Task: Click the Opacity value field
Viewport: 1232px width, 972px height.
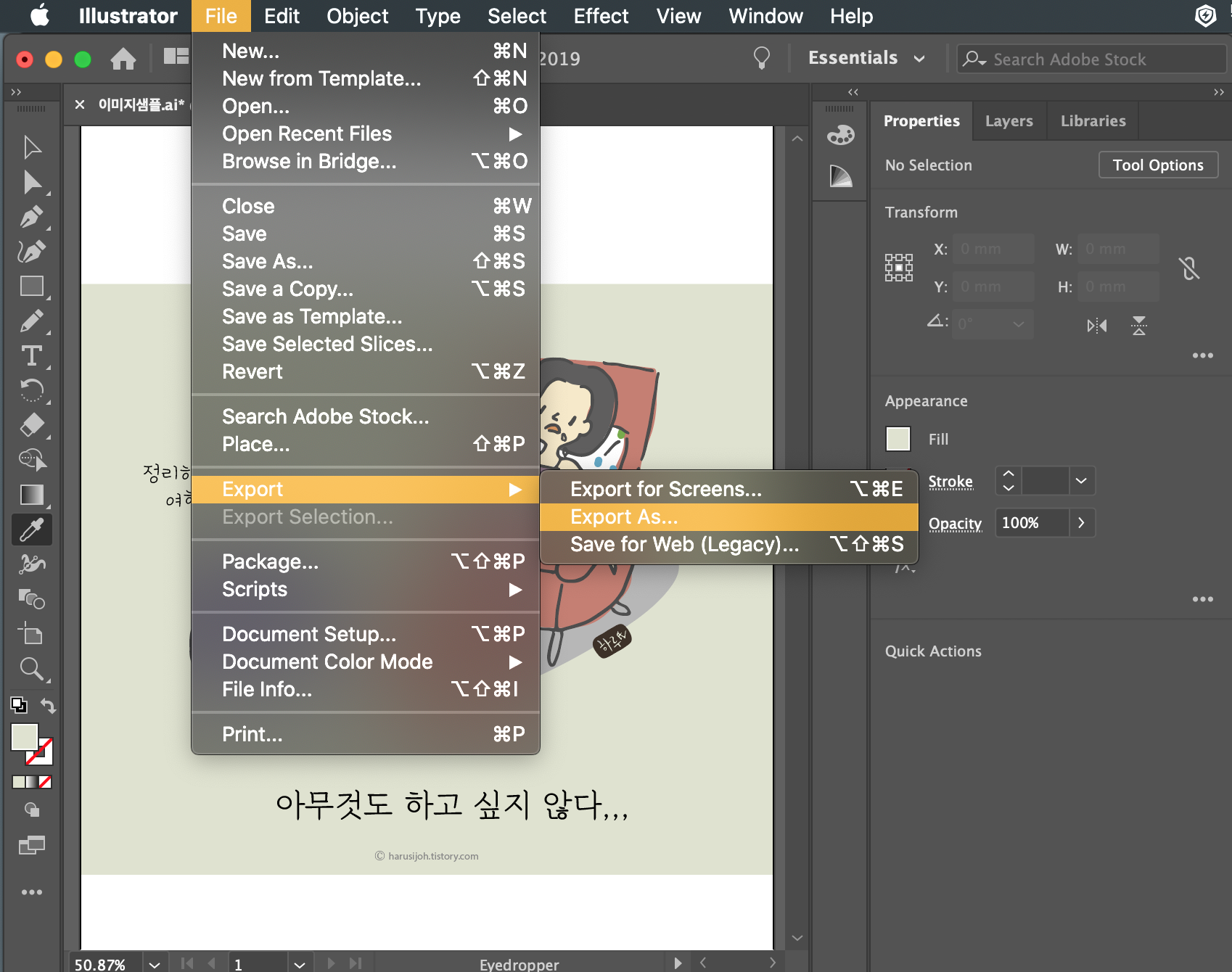Action: point(1032,523)
